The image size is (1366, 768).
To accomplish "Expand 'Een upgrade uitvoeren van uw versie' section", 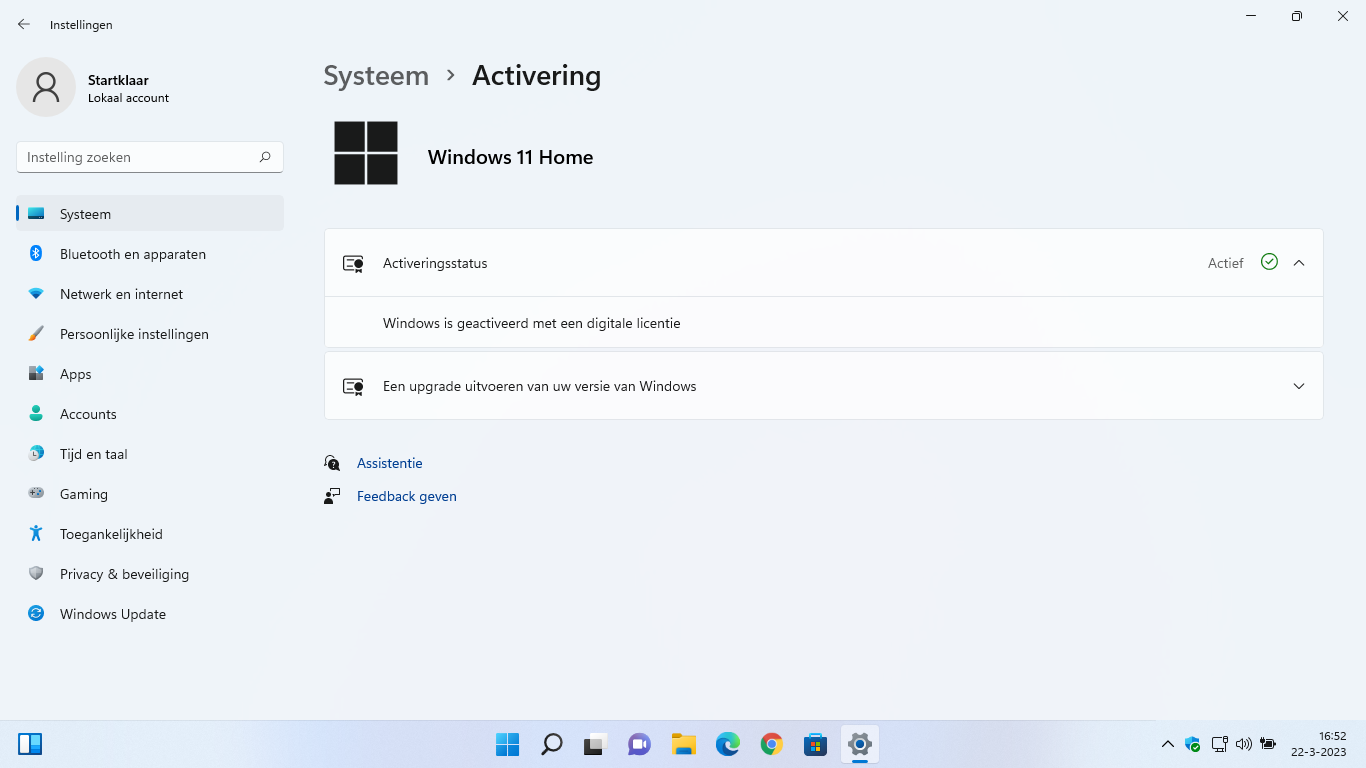I will (824, 386).
